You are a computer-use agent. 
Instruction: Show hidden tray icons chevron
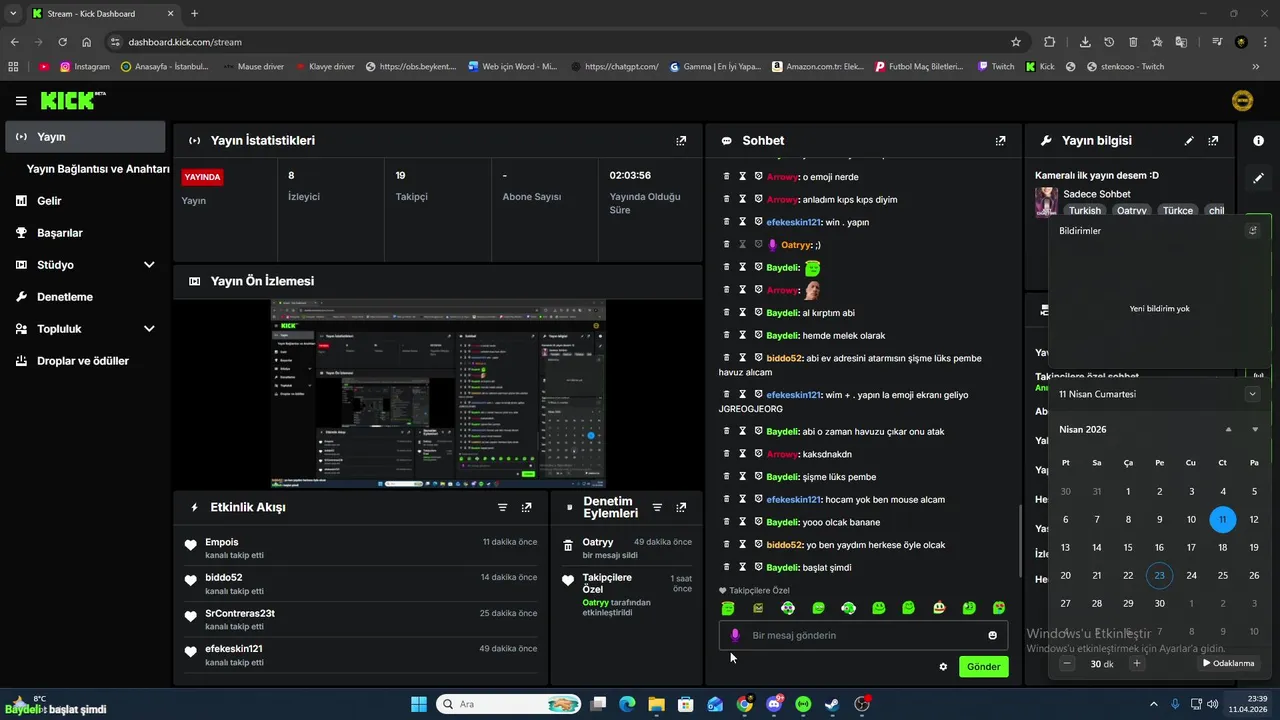pos(1153,704)
